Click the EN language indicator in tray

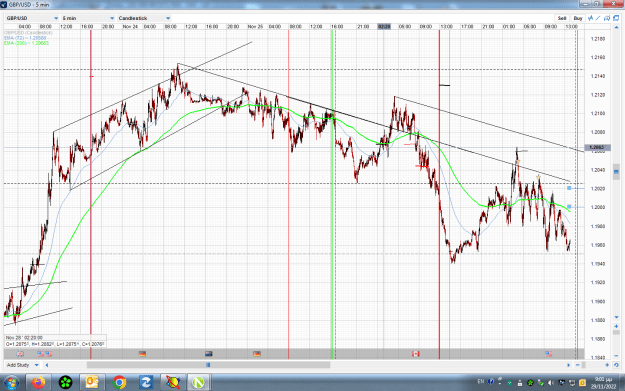click(x=481, y=381)
